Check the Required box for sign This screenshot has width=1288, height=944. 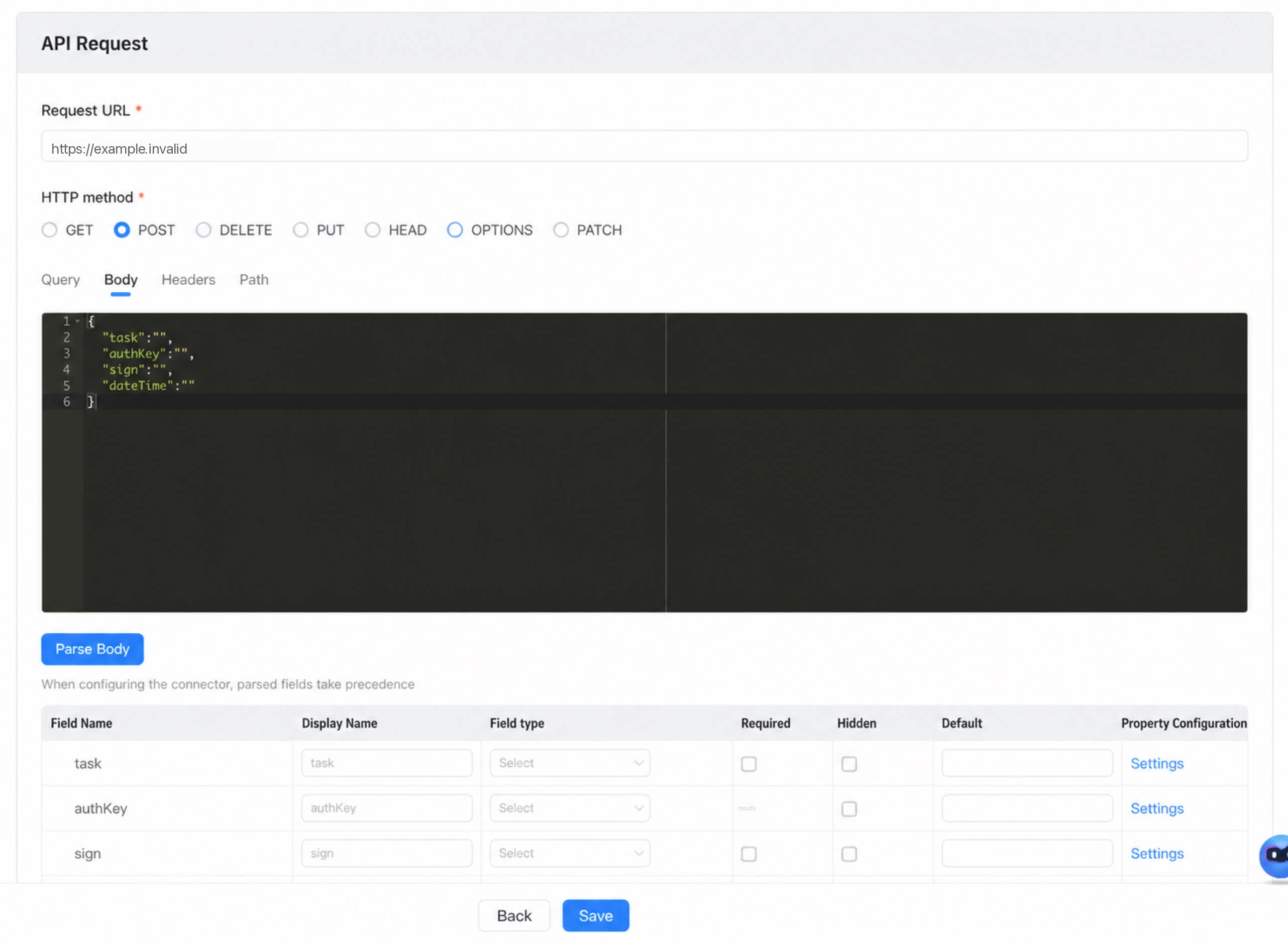[x=748, y=854]
